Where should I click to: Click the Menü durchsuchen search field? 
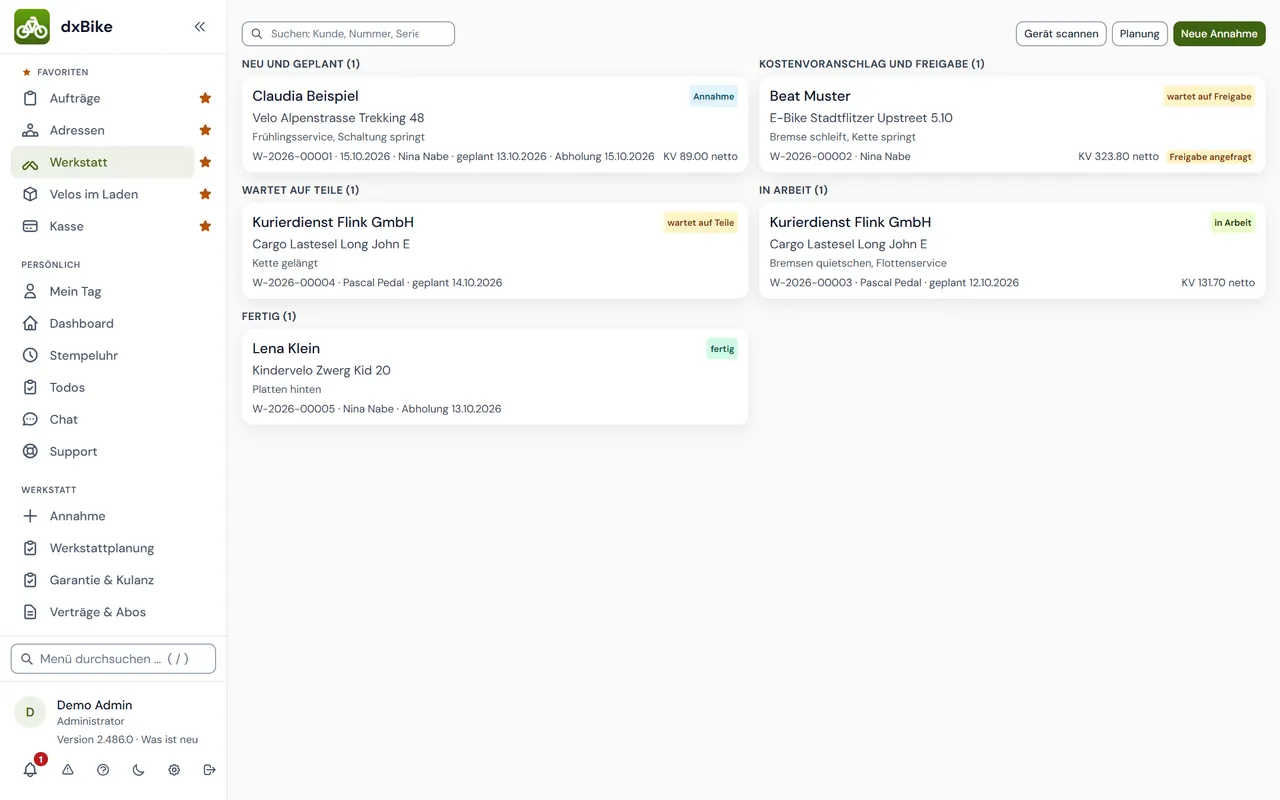(113, 659)
